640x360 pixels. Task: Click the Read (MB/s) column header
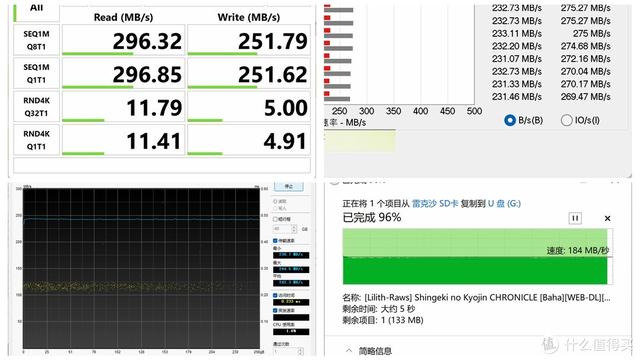pyautogui.click(x=123, y=18)
